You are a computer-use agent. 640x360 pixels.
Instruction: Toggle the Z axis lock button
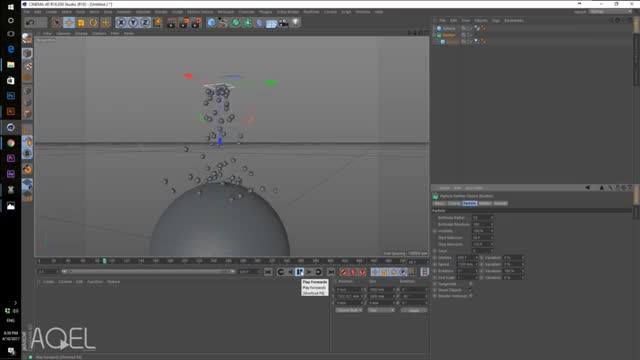[x=145, y=22]
